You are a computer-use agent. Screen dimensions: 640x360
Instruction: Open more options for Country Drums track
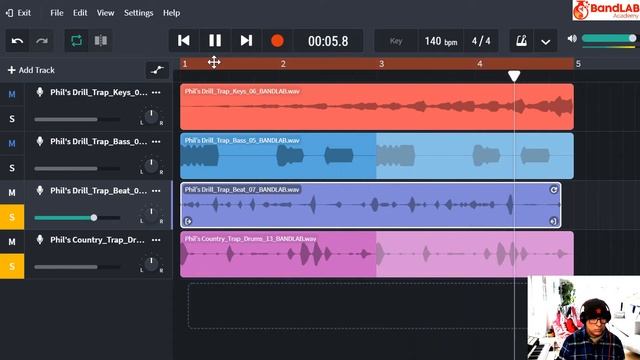coord(156,240)
